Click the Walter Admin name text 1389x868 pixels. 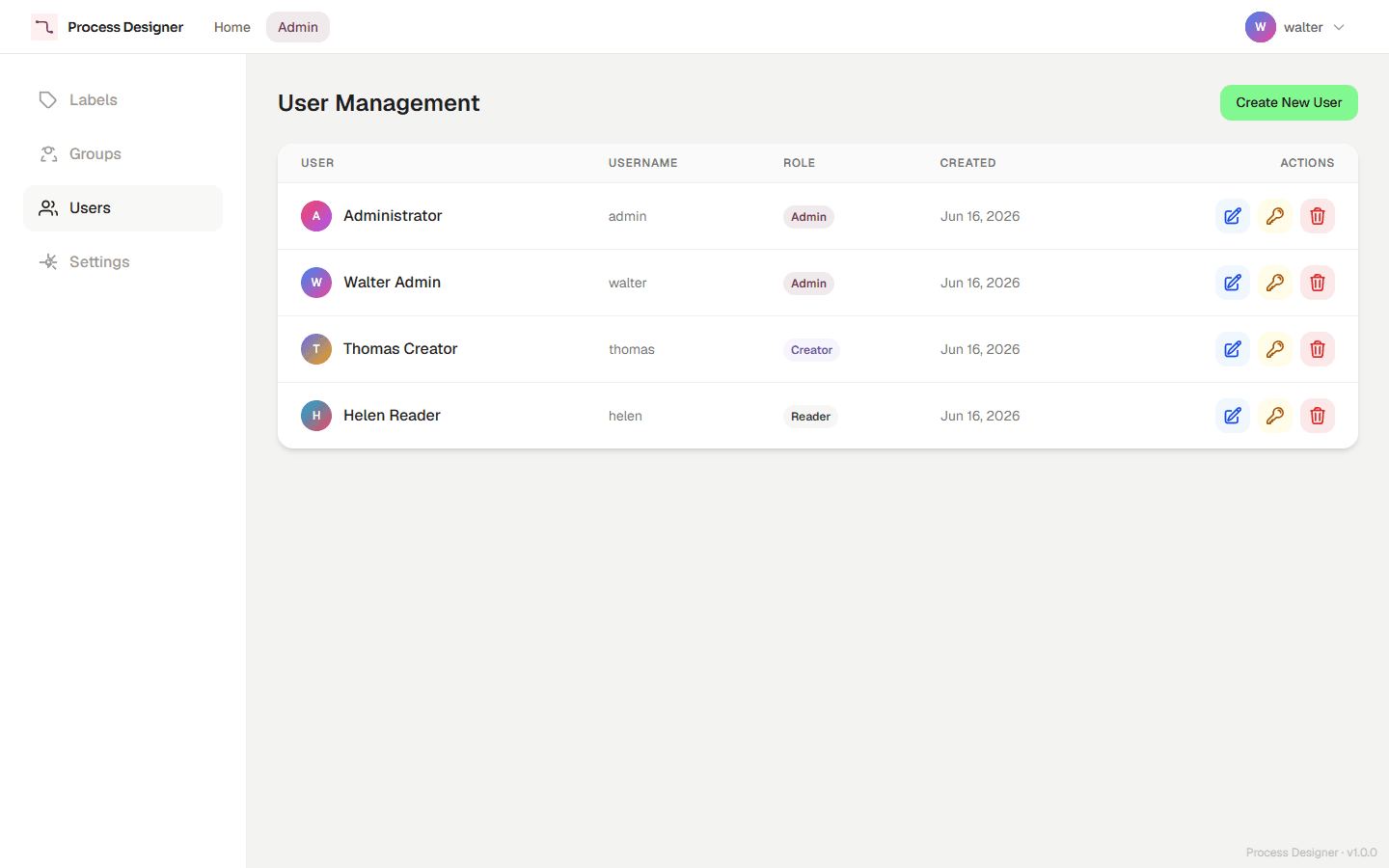[x=393, y=283]
